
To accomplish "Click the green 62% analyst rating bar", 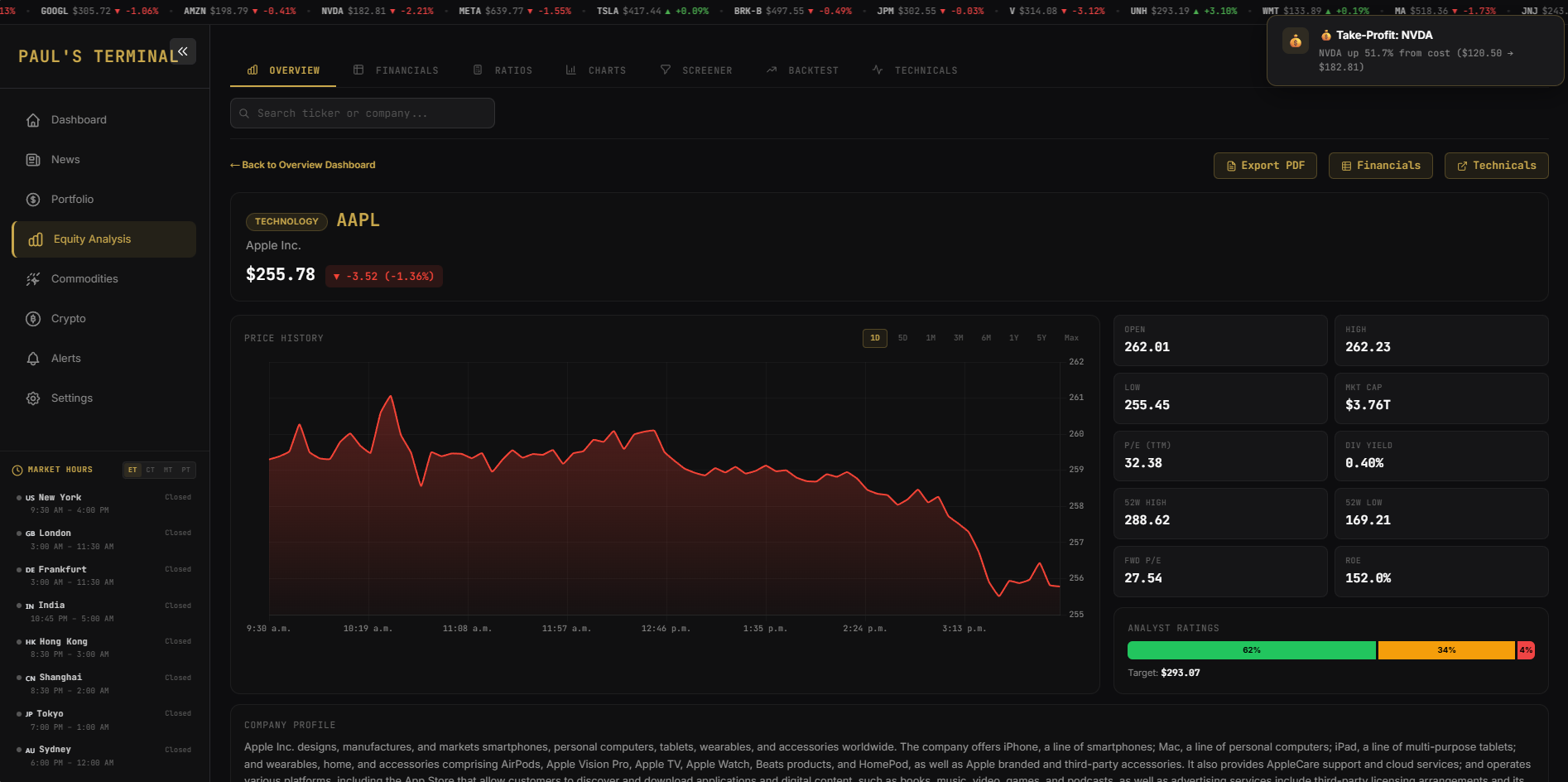I will tap(1251, 650).
